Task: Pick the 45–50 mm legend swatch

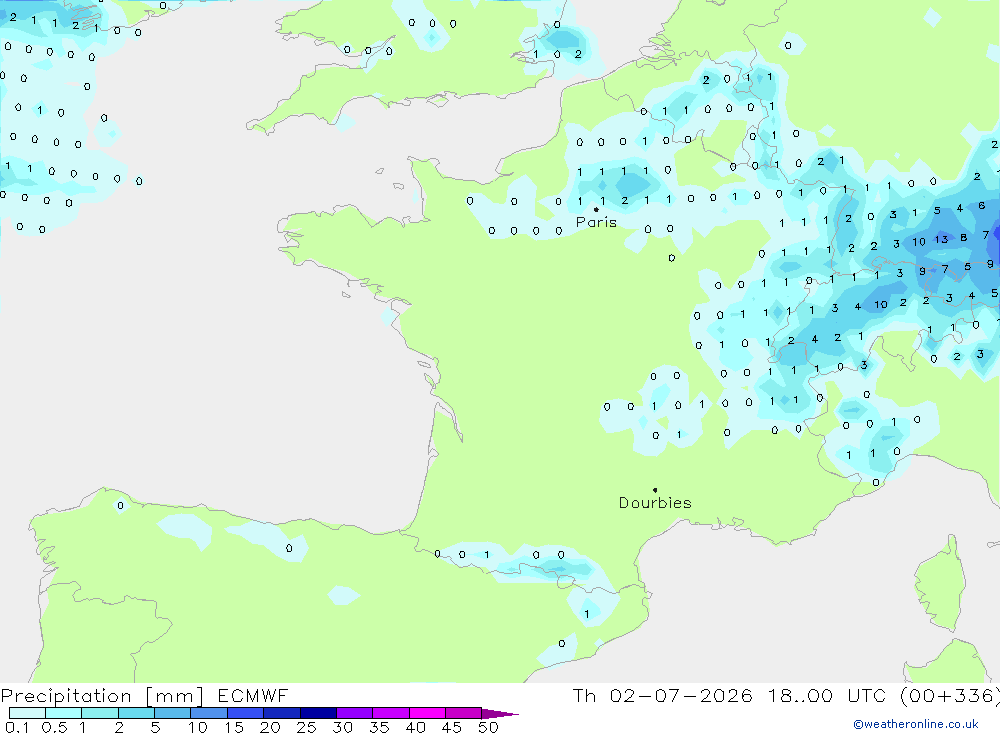Action: [x=464, y=713]
